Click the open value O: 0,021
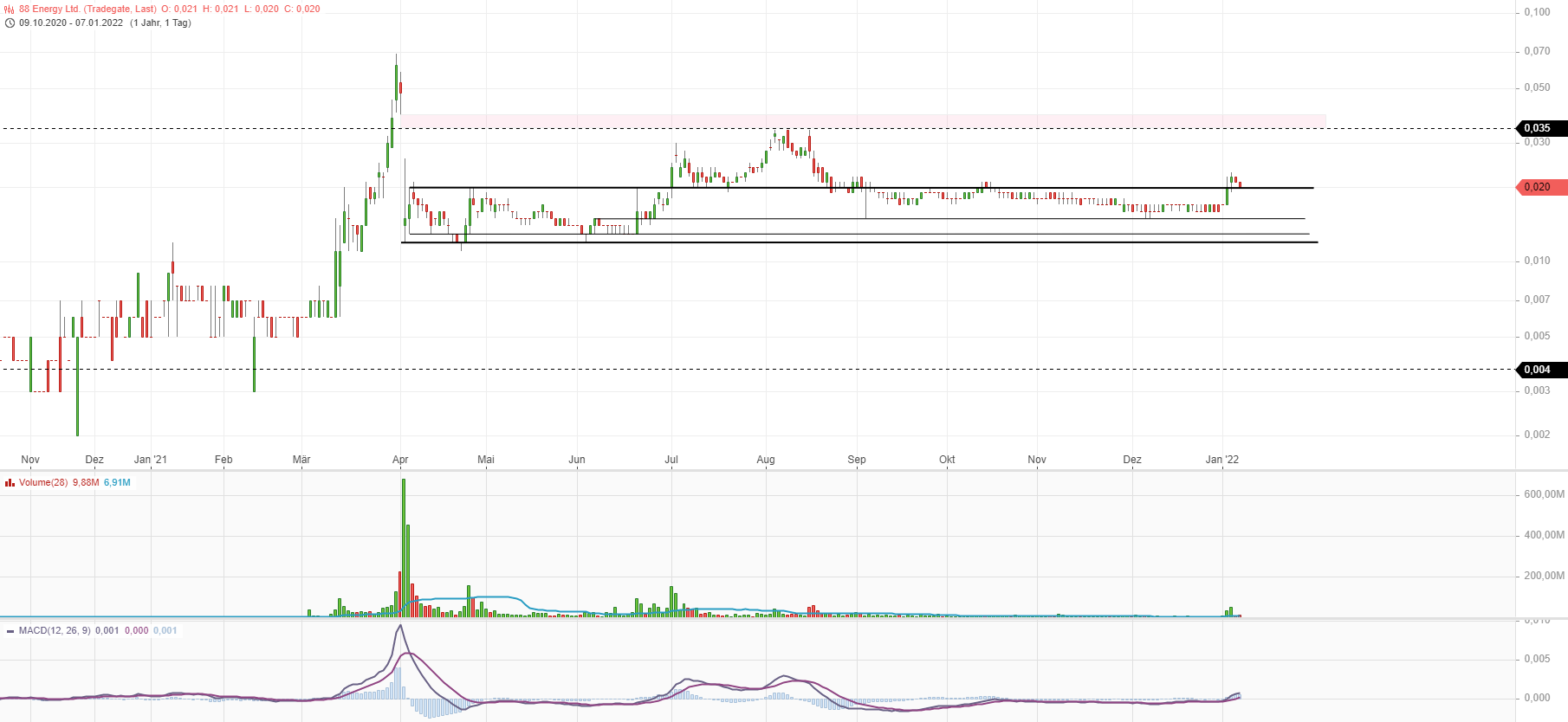The image size is (1568, 722). click(179, 9)
